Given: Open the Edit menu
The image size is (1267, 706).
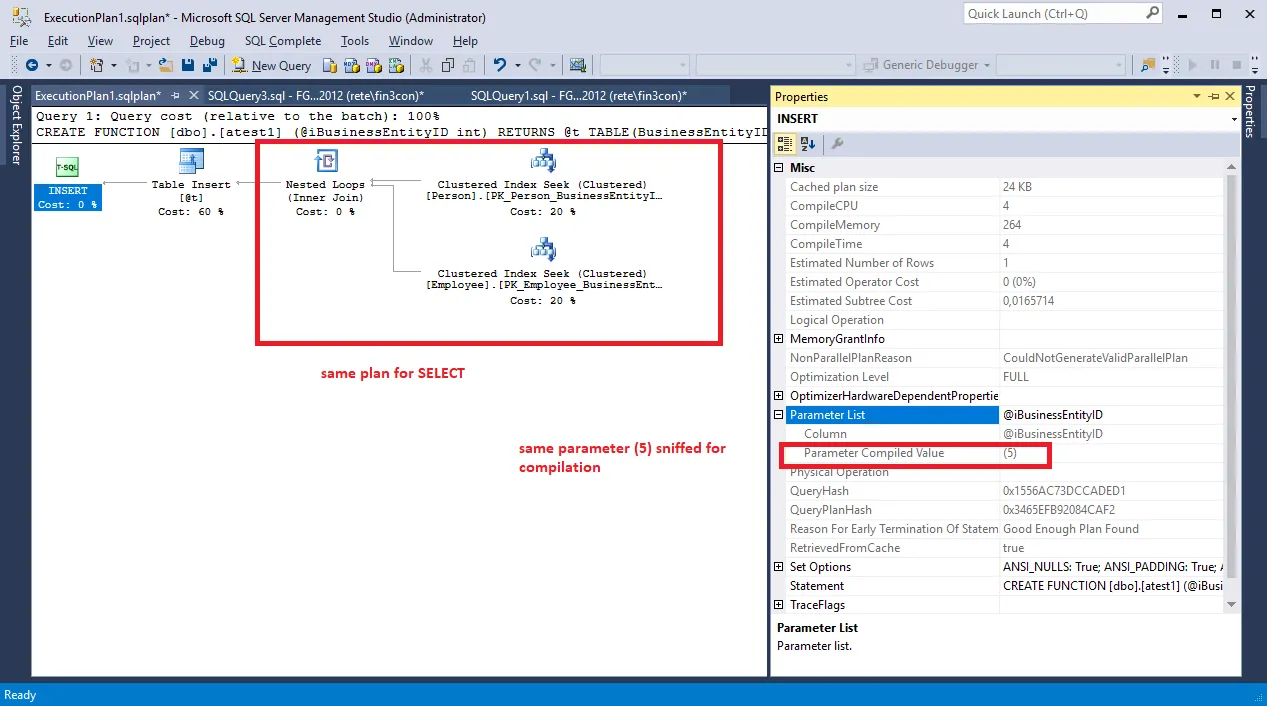Looking at the screenshot, I should coord(58,41).
